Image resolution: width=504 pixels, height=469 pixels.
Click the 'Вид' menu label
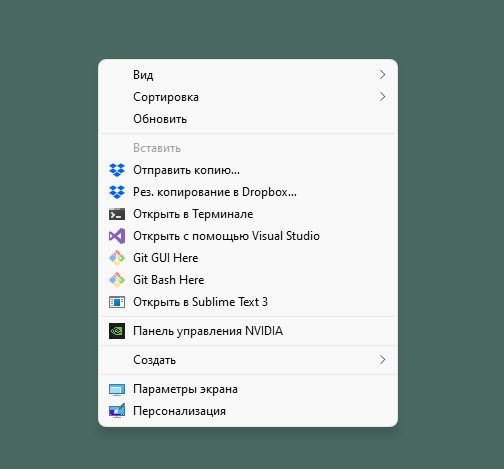143,75
